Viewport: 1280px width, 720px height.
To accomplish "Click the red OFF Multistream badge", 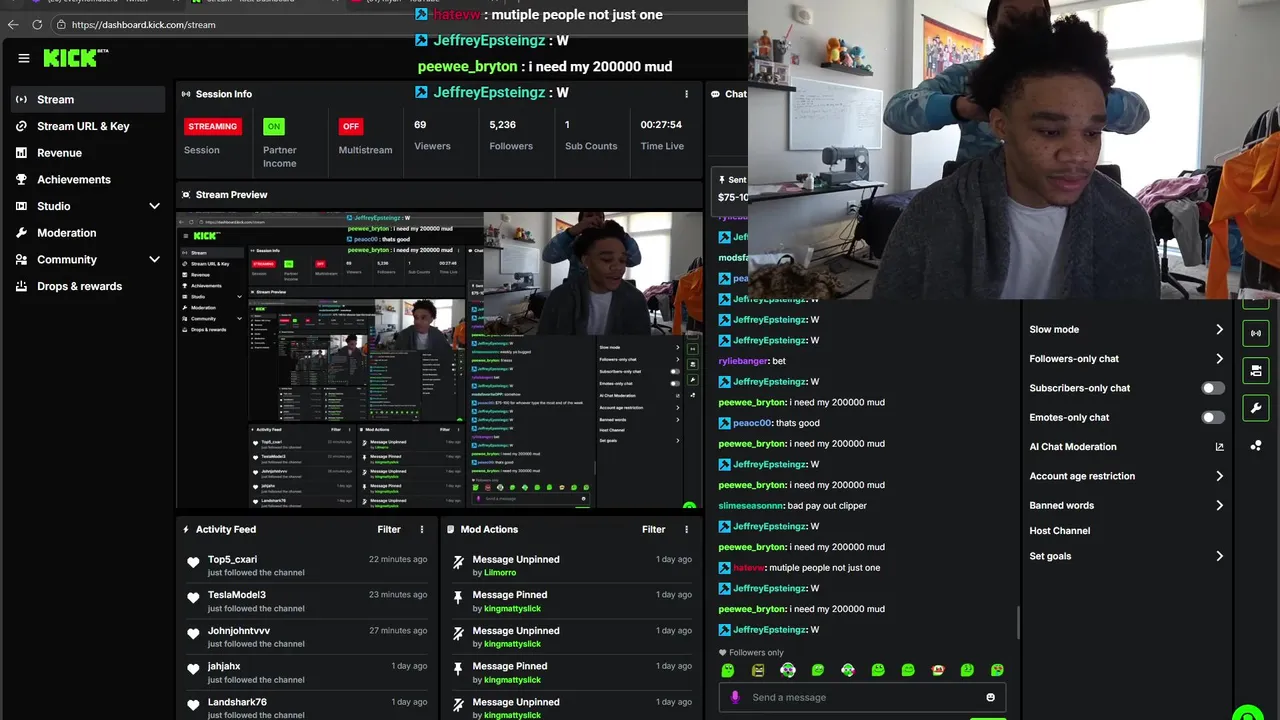I will coord(351,126).
